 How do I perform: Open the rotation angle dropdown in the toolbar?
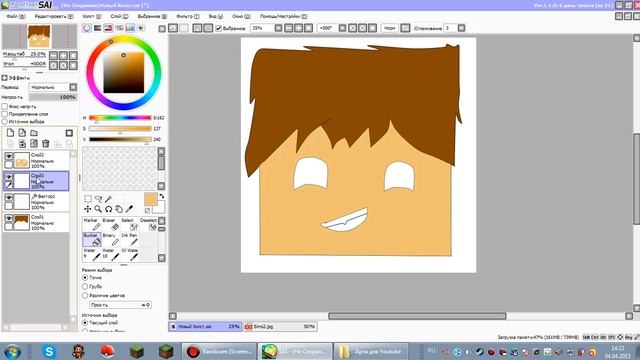tap(342, 28)
